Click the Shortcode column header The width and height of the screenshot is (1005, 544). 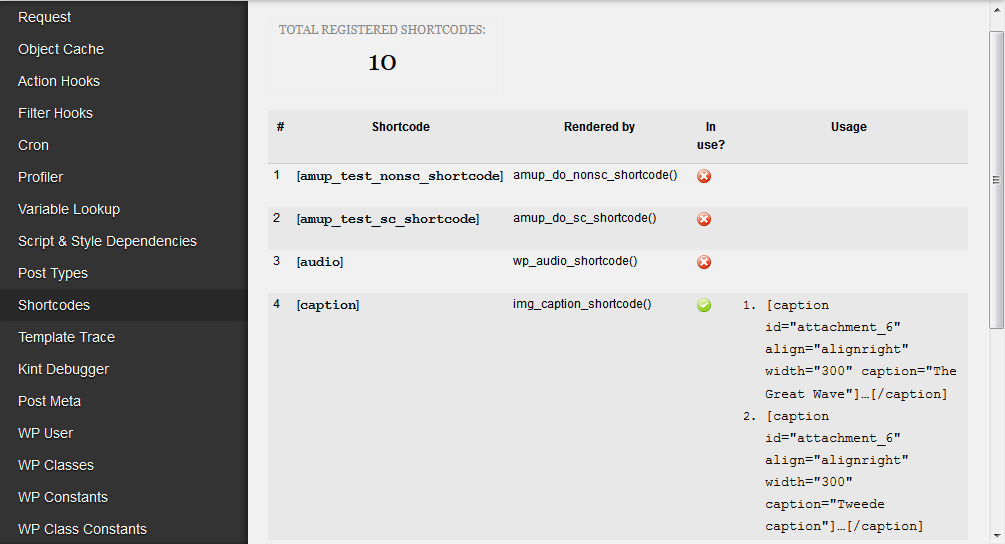pyautogui.click(x=400, y=127)
